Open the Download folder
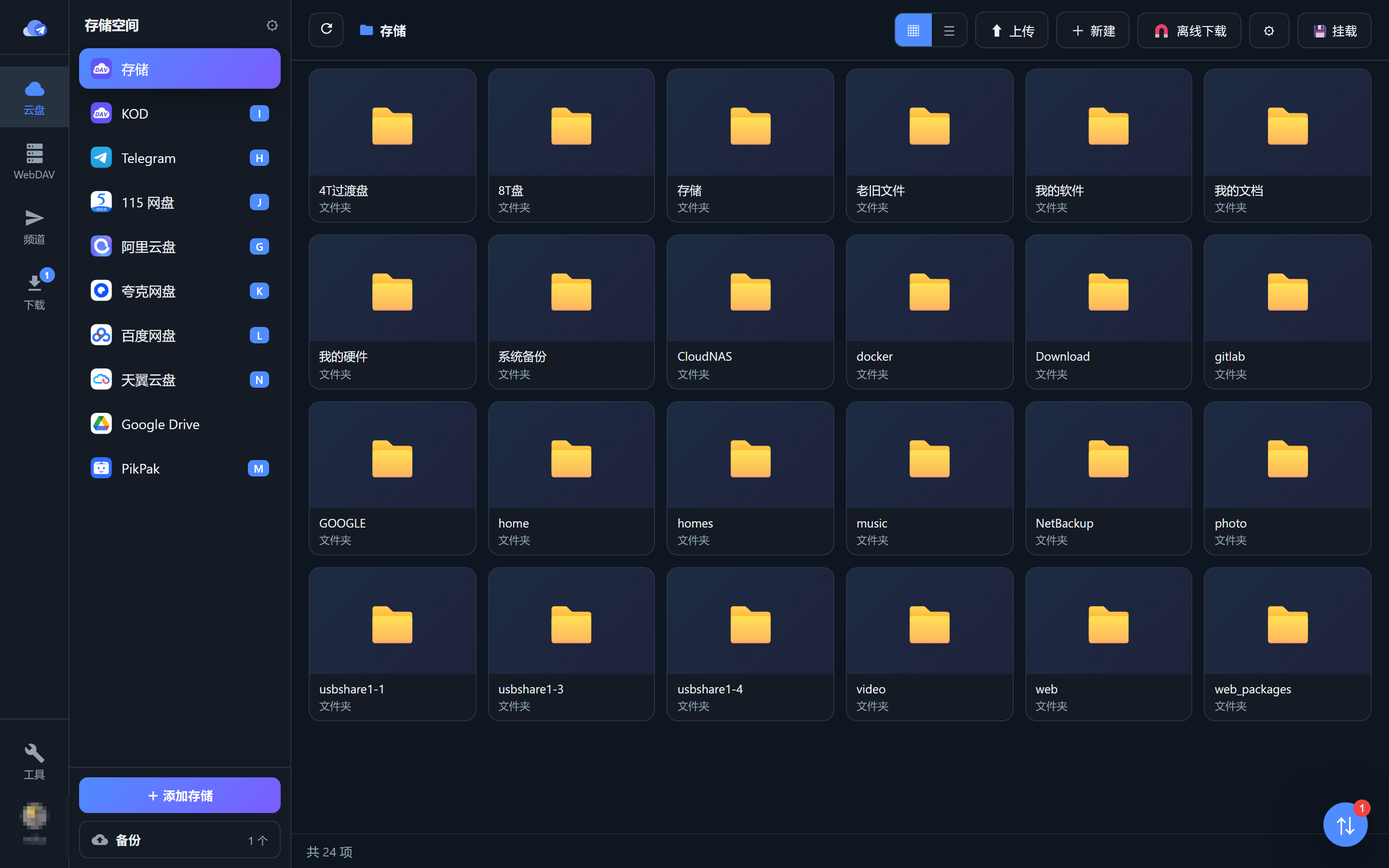Viewport: 1389px width, 868px height. (x=1108, y=312)
